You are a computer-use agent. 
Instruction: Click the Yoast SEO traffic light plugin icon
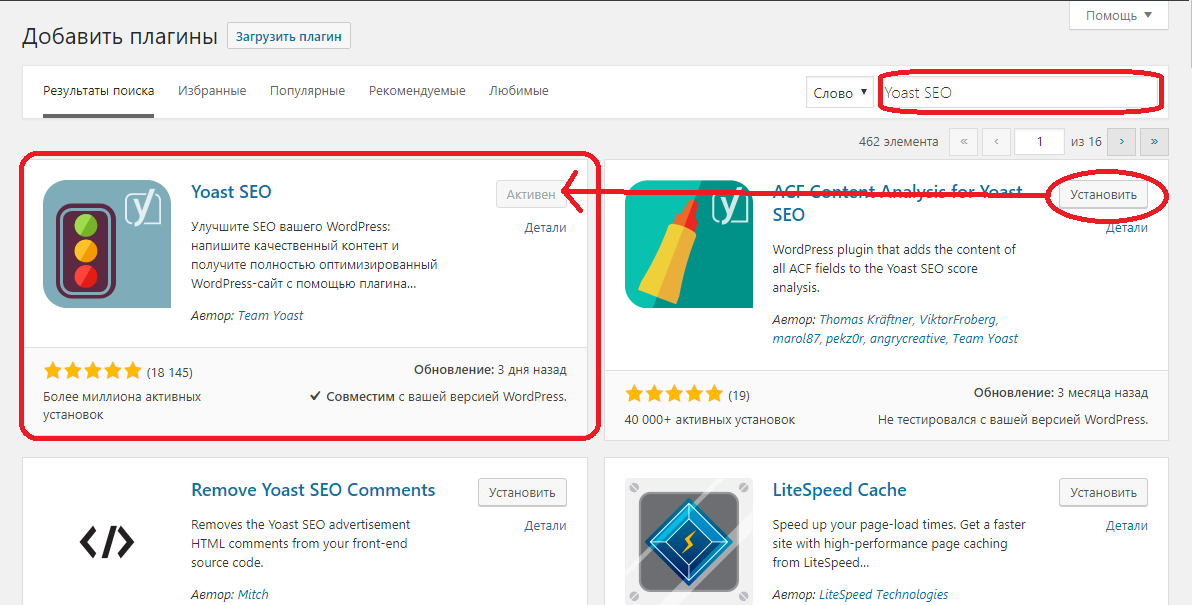[x=107, y=244]
